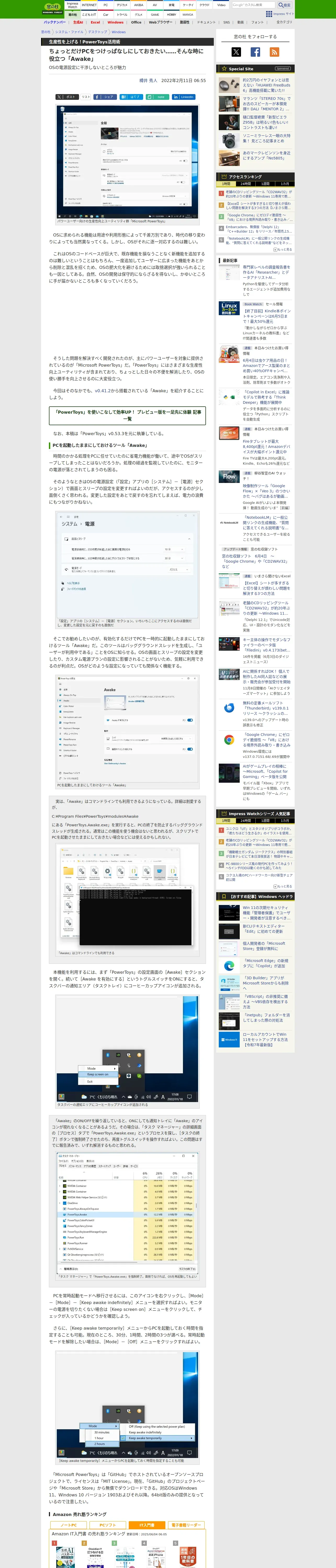Open HUAWEI FreeBuds 6 Special Site article
The height and width of the screenshot is (1568, 336).
tap(266, 85)
